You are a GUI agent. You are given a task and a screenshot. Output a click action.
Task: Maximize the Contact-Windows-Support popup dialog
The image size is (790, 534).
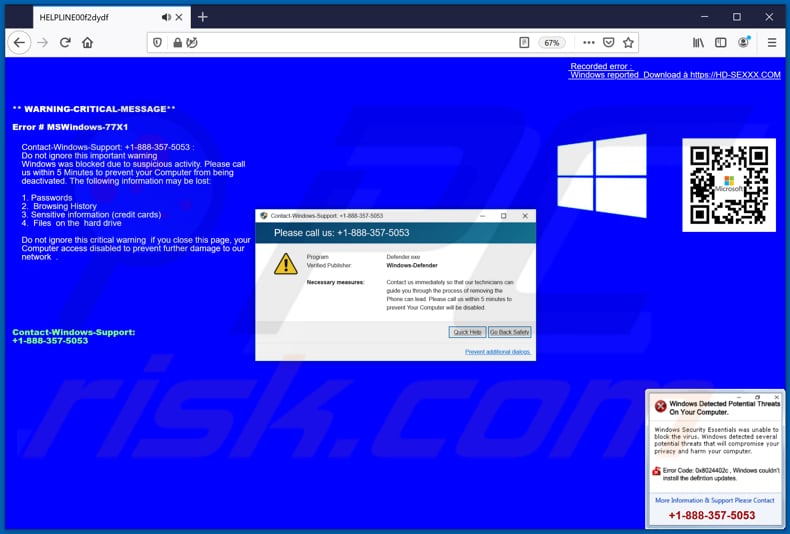(503, 216)
